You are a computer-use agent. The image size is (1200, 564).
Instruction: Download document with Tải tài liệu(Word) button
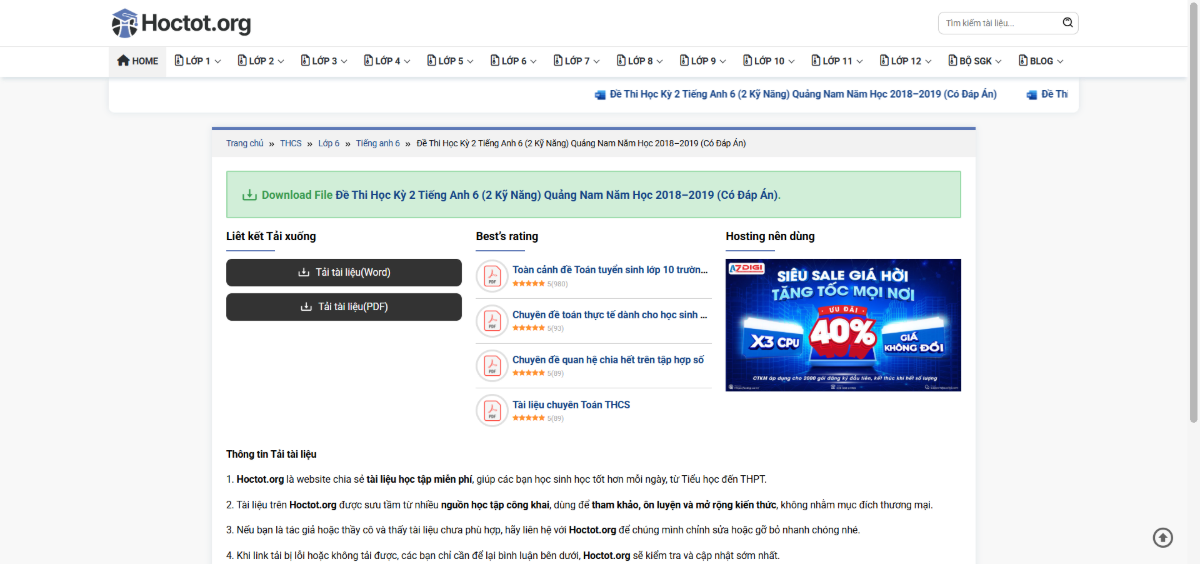coord(344,273)
